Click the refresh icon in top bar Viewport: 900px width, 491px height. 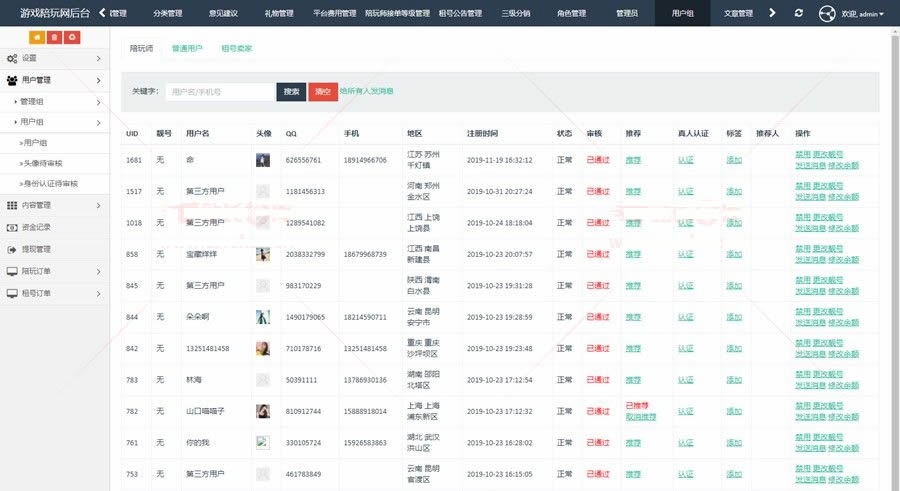coord(798,13)
